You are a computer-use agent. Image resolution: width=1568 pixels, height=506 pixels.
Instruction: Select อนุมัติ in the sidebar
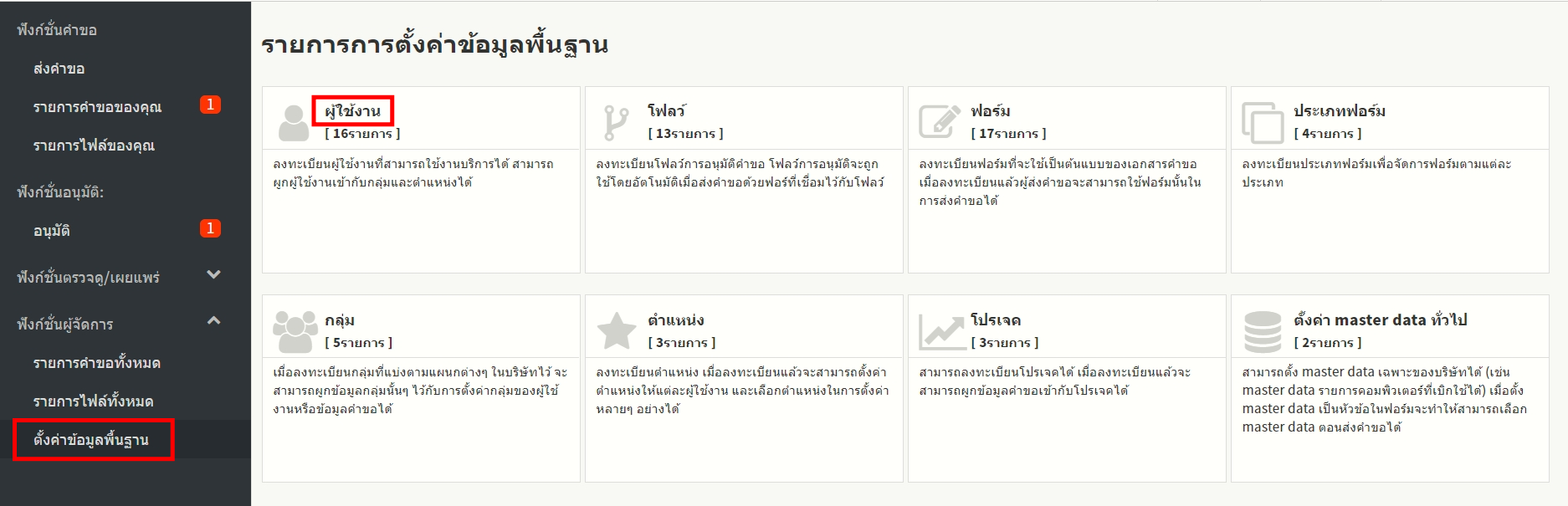tap(52, 231)
